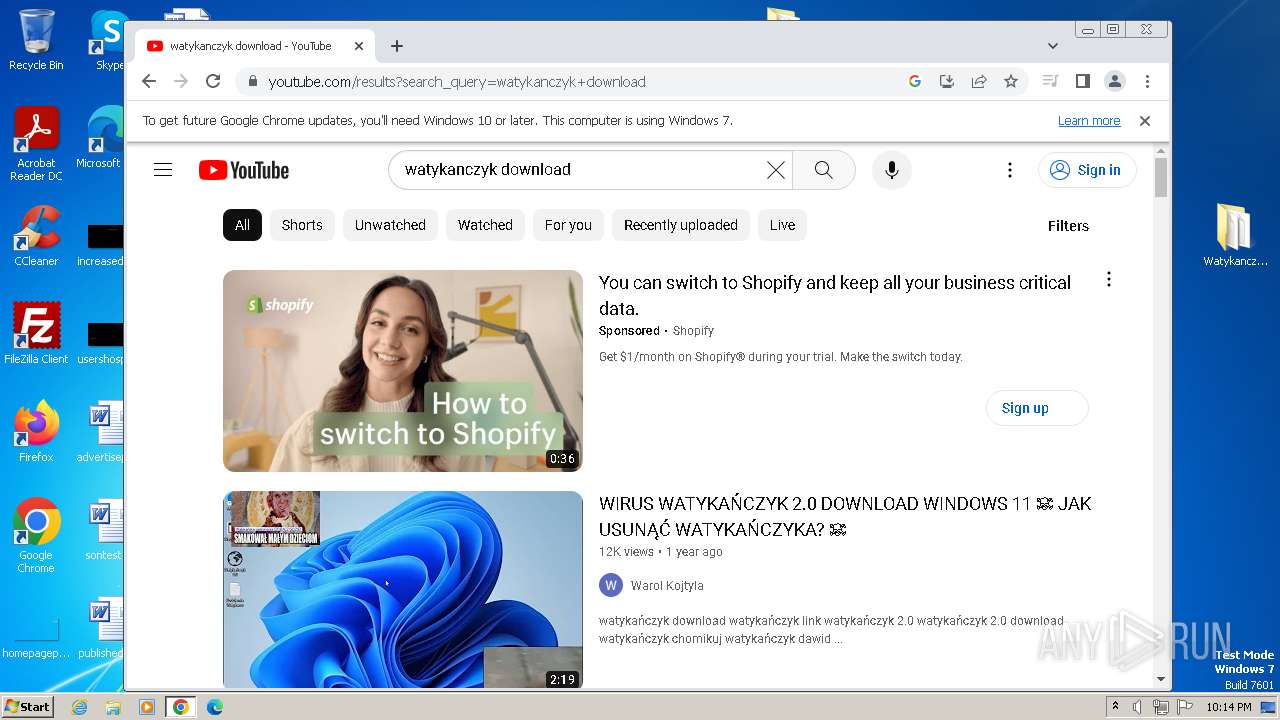Select the Google Chrome desktop icon

[x=36, y=535]
